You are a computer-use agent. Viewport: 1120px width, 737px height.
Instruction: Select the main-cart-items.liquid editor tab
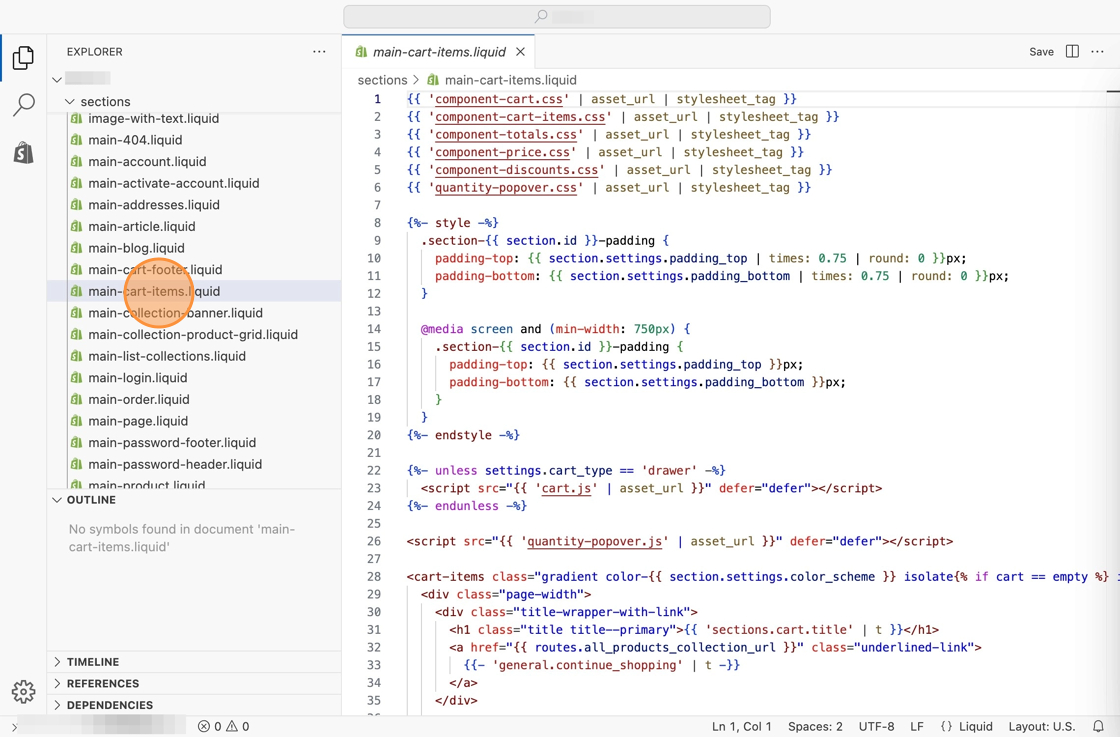pyautogui.click(x=438, y=52)
